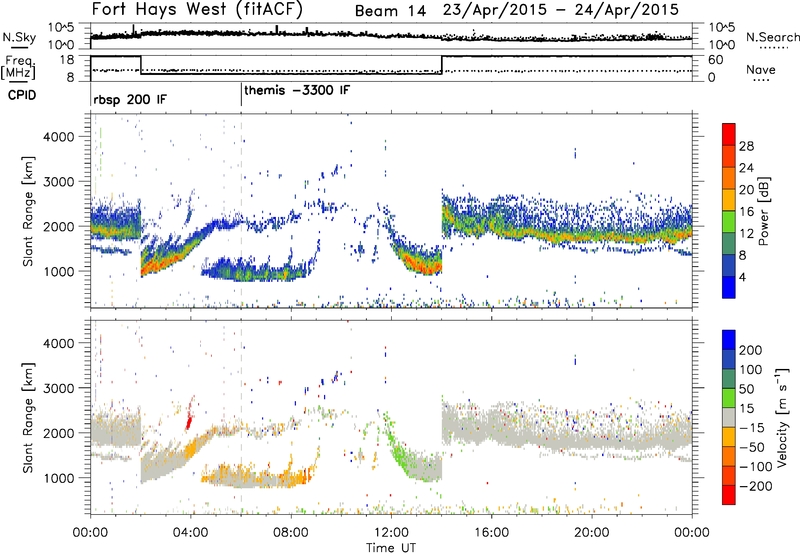Click the 'Velocity [m s⁻¹]' colorbar label
This screenshot has width=800, height=554.
coord(782,417)
